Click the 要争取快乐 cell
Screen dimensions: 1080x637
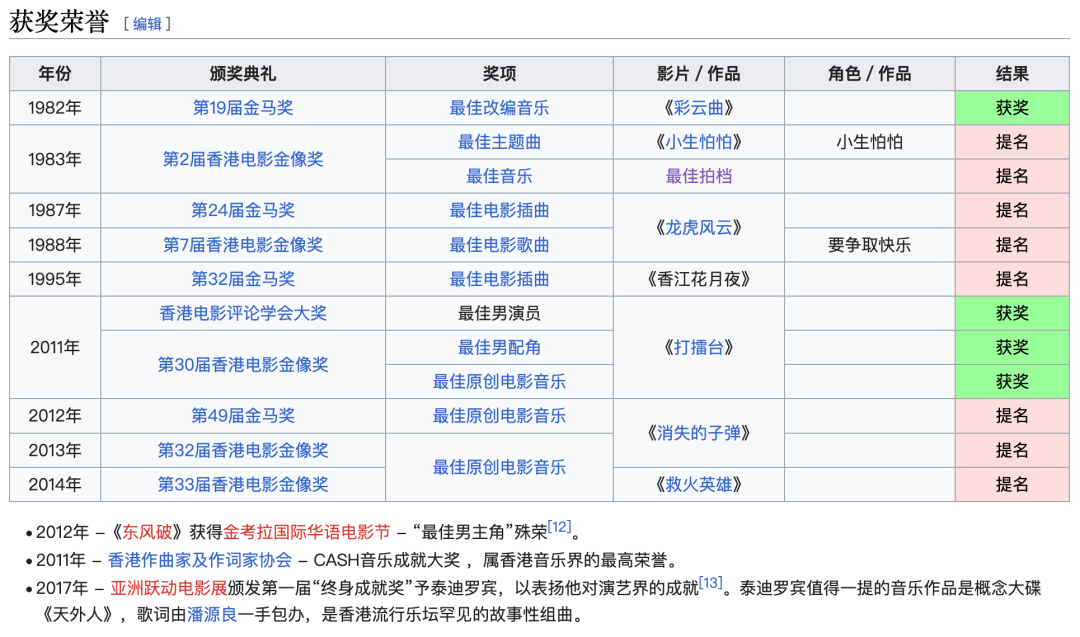[x=870, y=244]
